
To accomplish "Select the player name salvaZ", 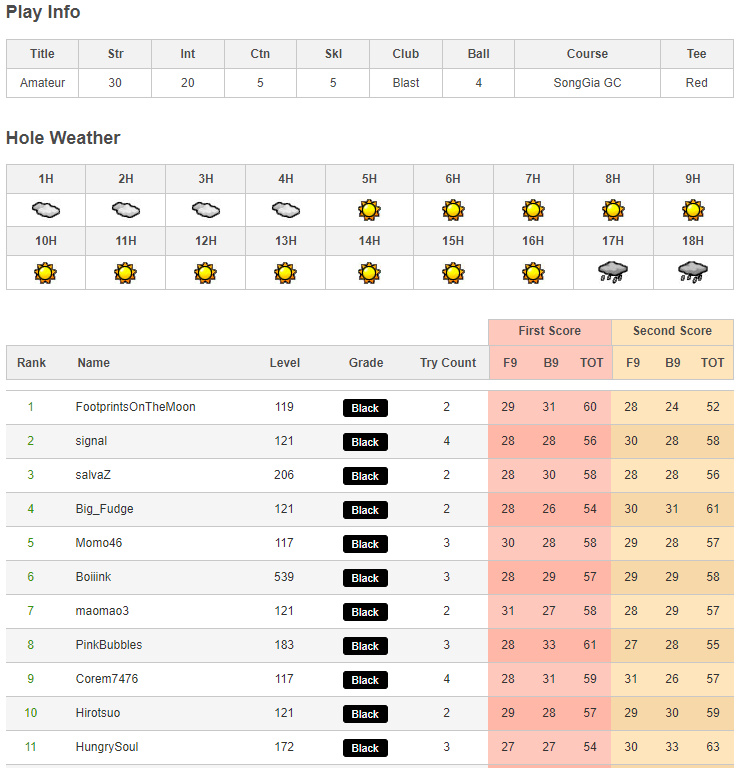I will pyautogui.click(x=93, y=475).
